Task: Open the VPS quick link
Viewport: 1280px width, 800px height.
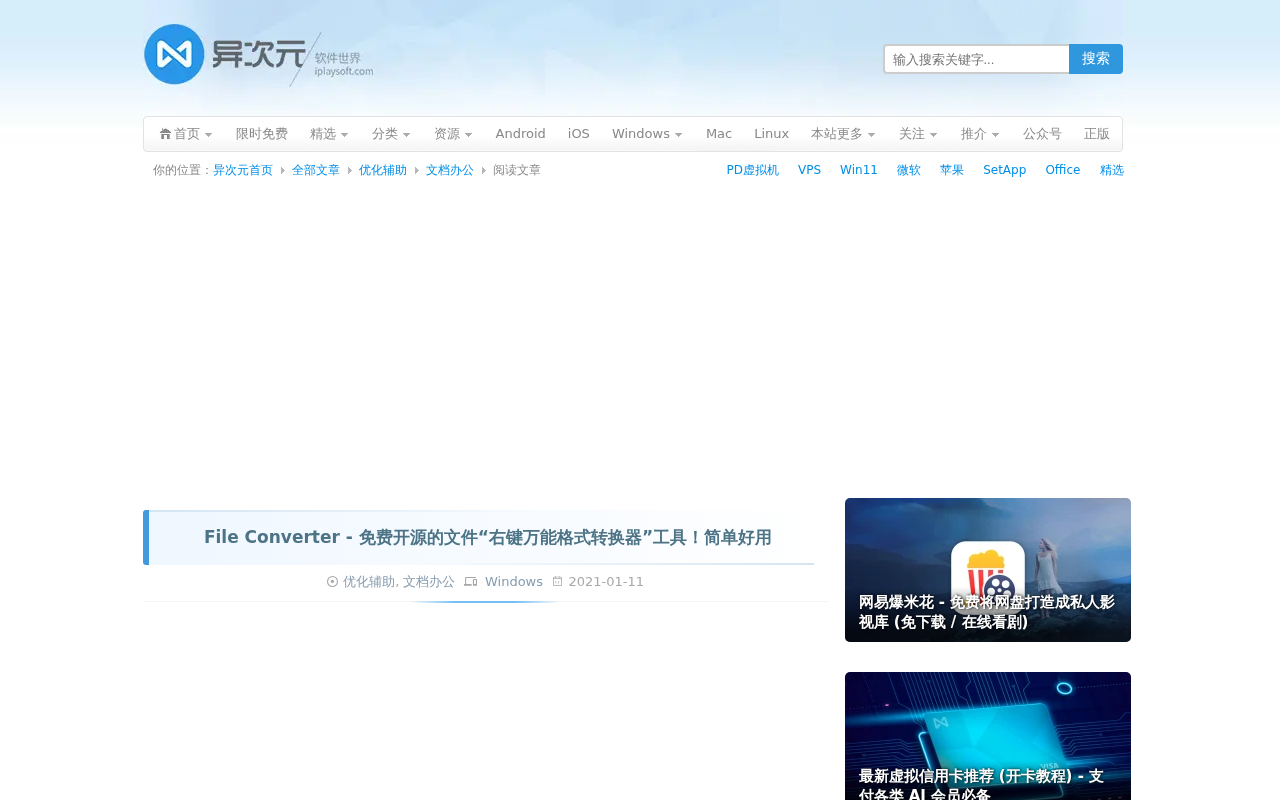Action: pos(810,170)
